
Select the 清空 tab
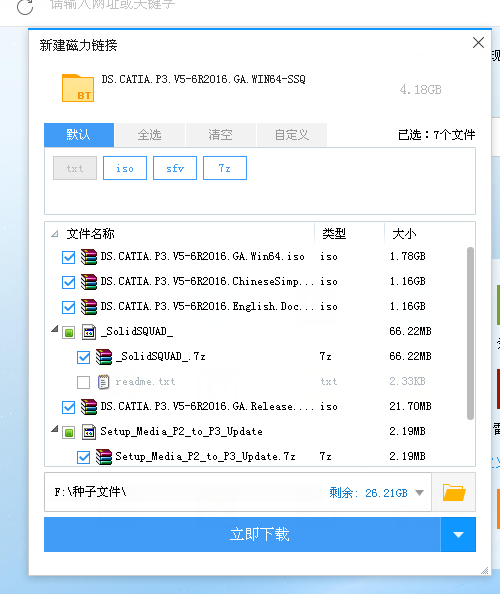220,135
